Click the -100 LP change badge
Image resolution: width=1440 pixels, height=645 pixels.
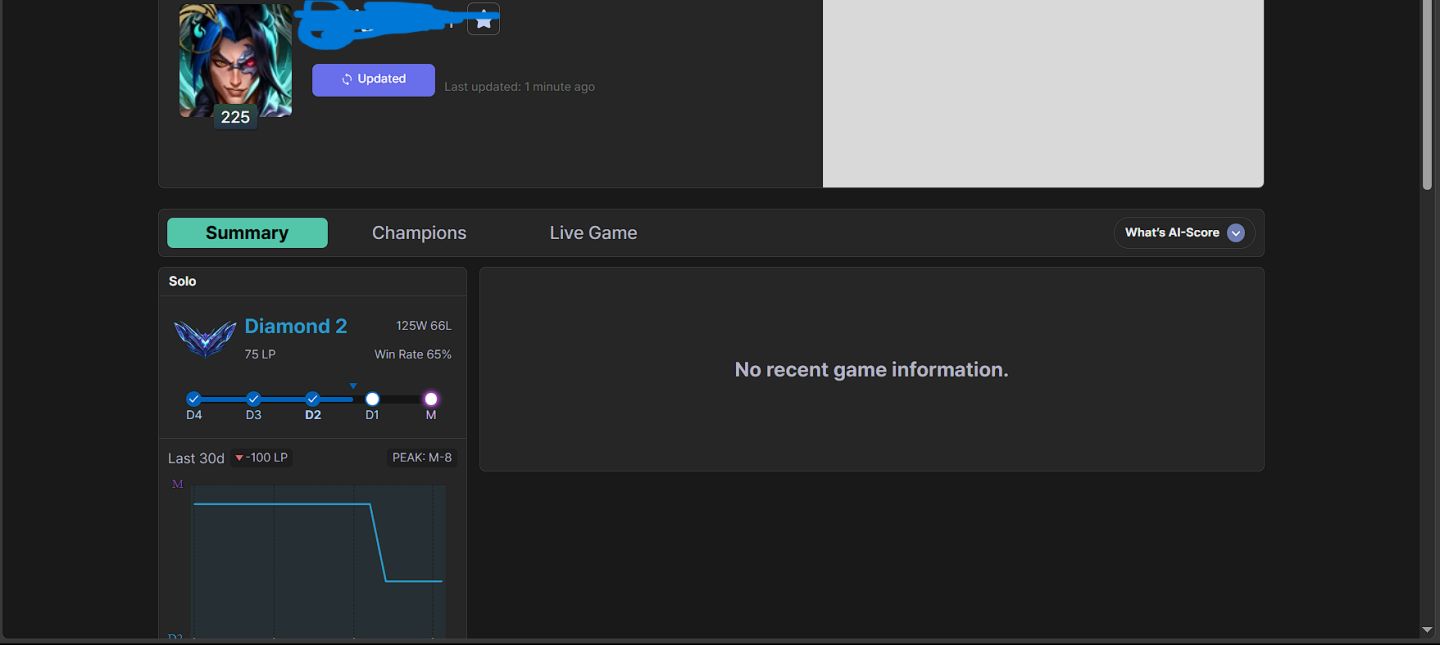(261, 458)
